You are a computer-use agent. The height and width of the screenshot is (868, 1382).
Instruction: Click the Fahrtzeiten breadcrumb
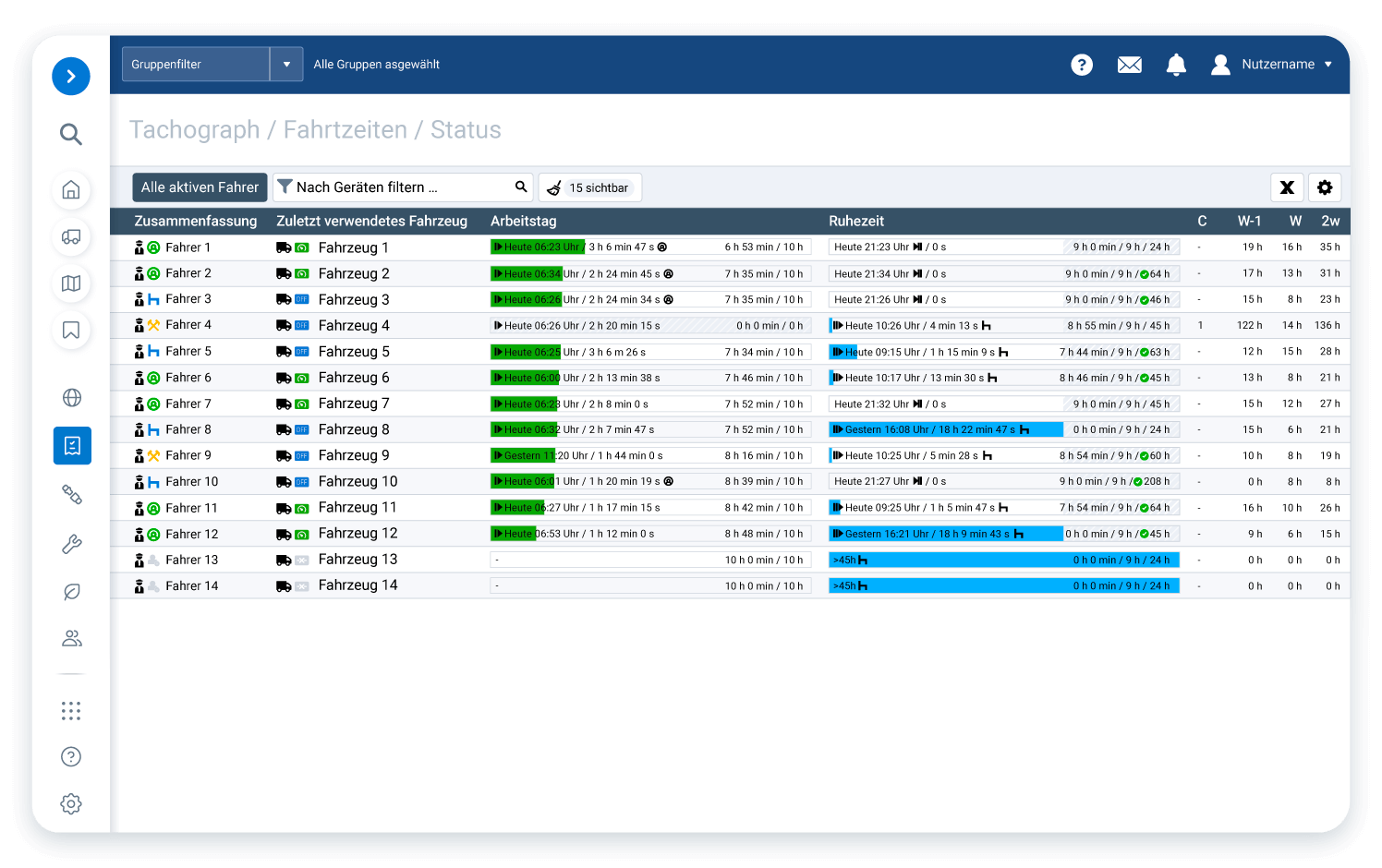[345, 130]
